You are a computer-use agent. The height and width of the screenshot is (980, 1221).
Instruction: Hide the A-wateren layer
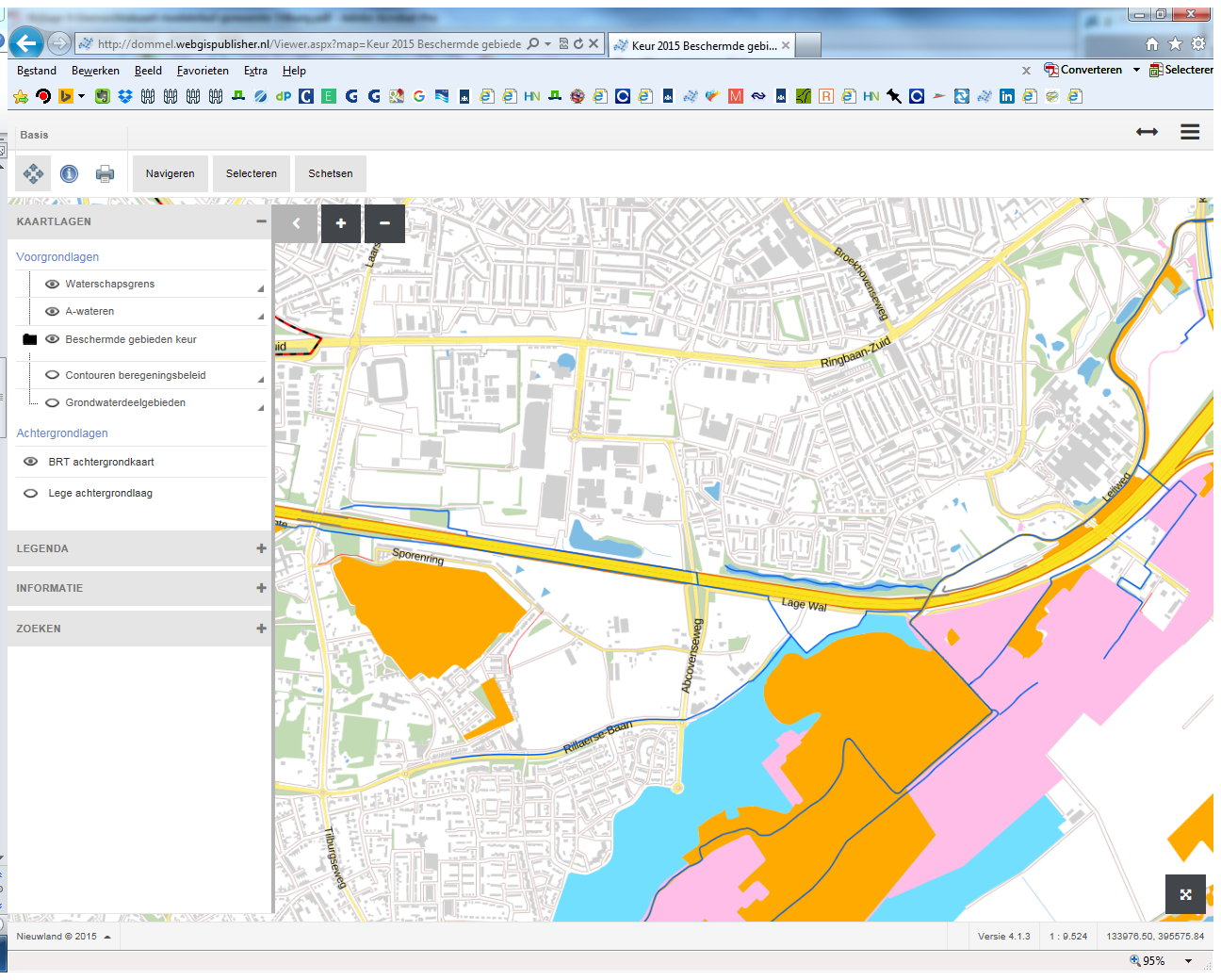tap(53, 311)
